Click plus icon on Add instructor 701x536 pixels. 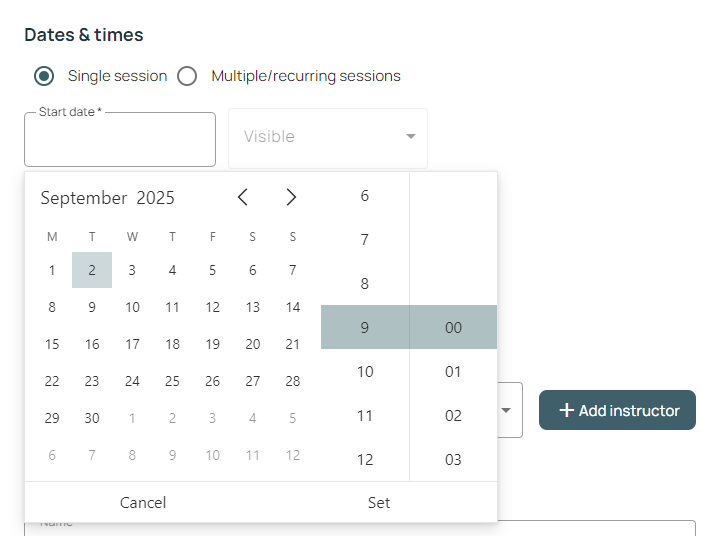pos(566,410)
